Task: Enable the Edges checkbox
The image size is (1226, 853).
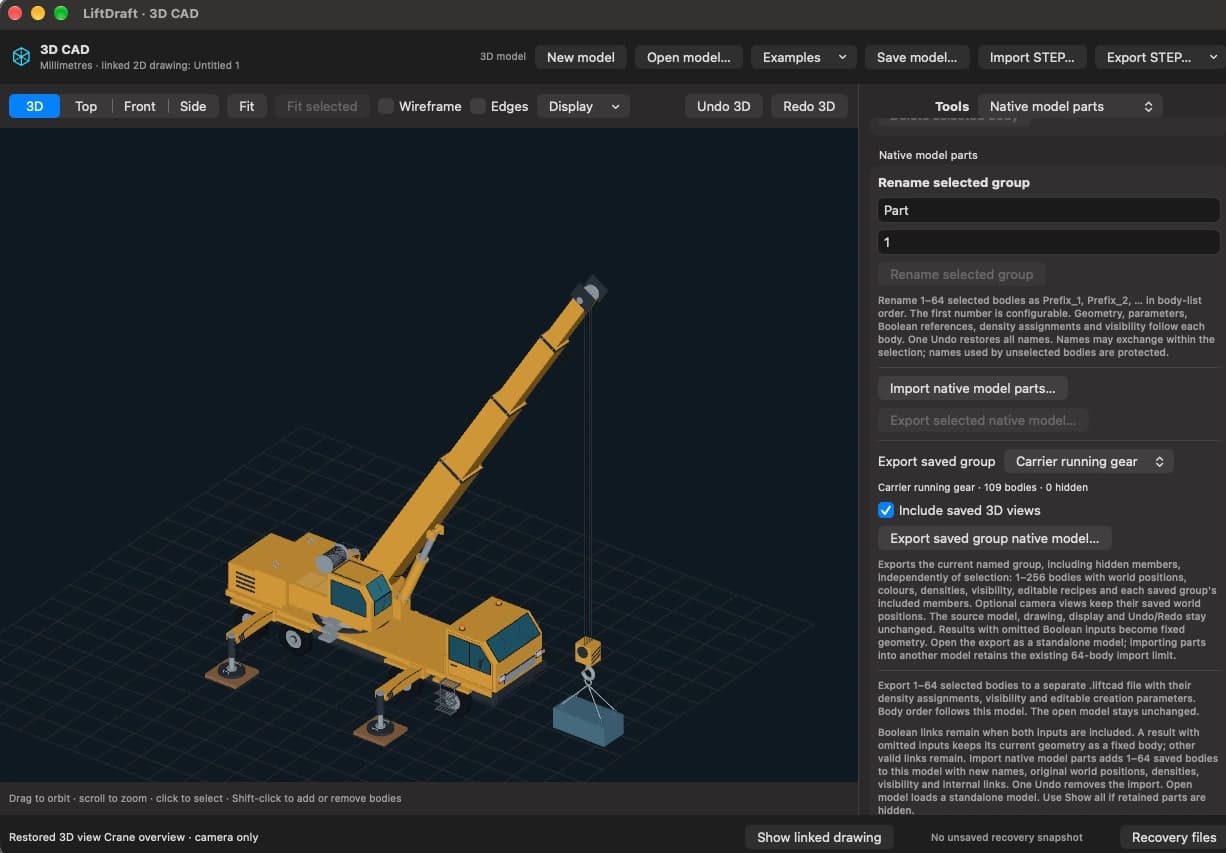Action: pyautogui.click(x=478, y=106)
